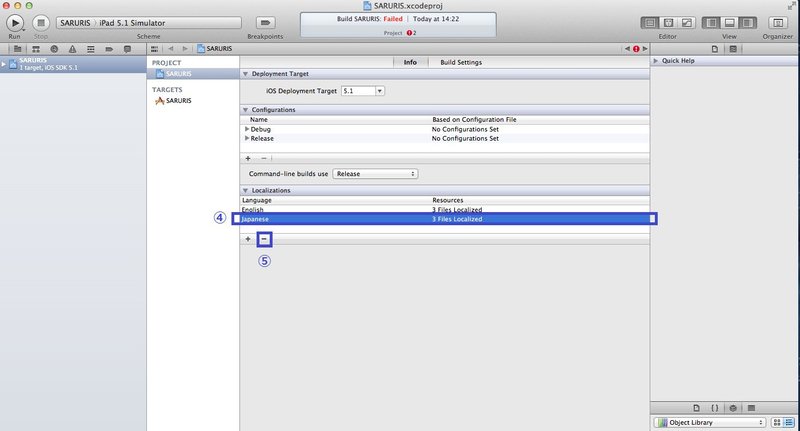Expand the Quick Help section
This screenshot has width=800, height=431.
656,61
